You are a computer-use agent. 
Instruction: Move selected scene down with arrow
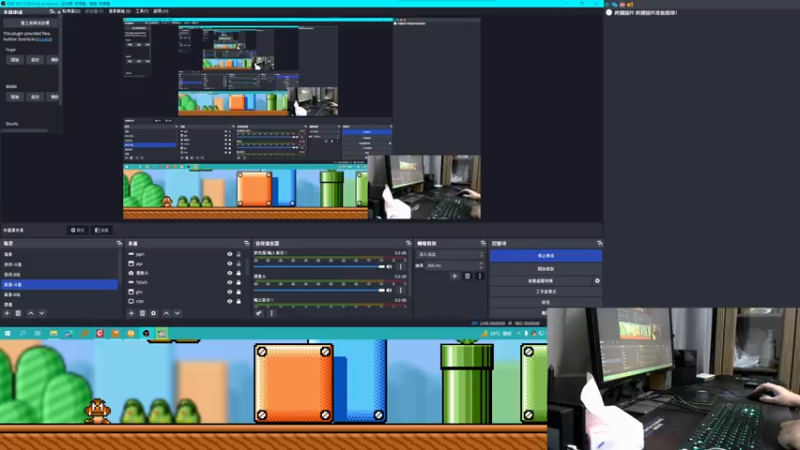coord(42,313)
